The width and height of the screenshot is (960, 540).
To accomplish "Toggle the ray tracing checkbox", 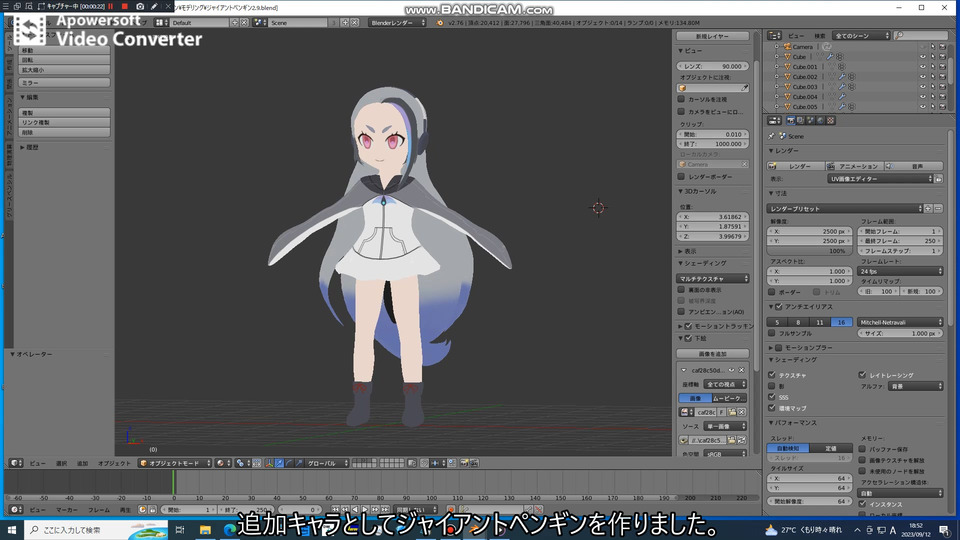I will point(862,375).
